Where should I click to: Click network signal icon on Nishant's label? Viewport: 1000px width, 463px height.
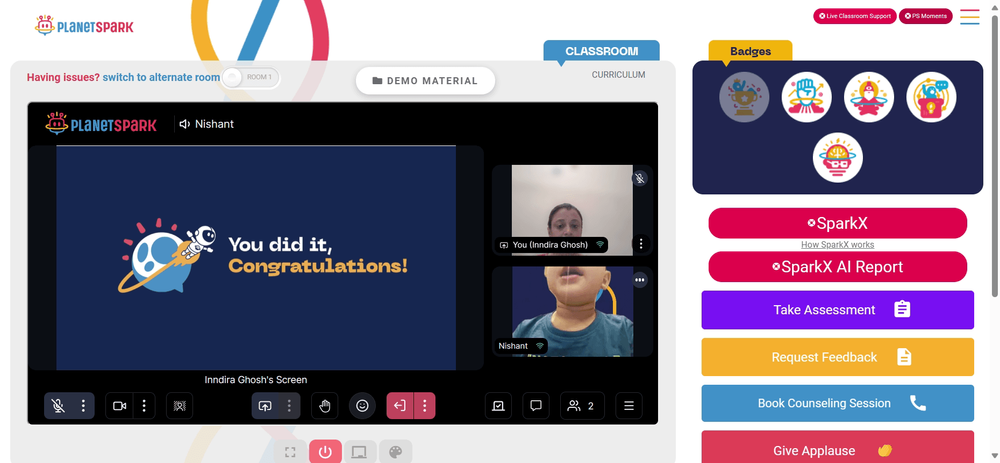pos(540,346)
